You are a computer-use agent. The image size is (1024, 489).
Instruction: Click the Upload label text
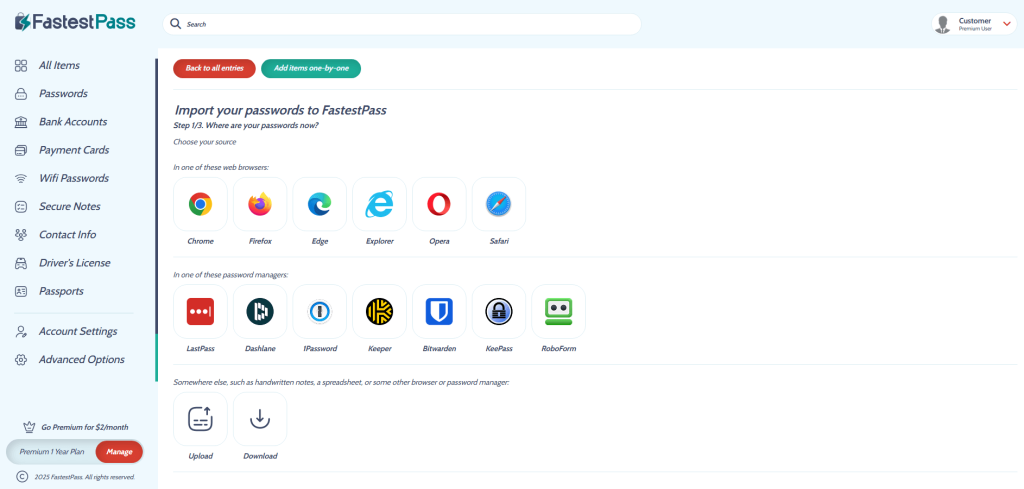pyautogui.click(x=200, y=456)
